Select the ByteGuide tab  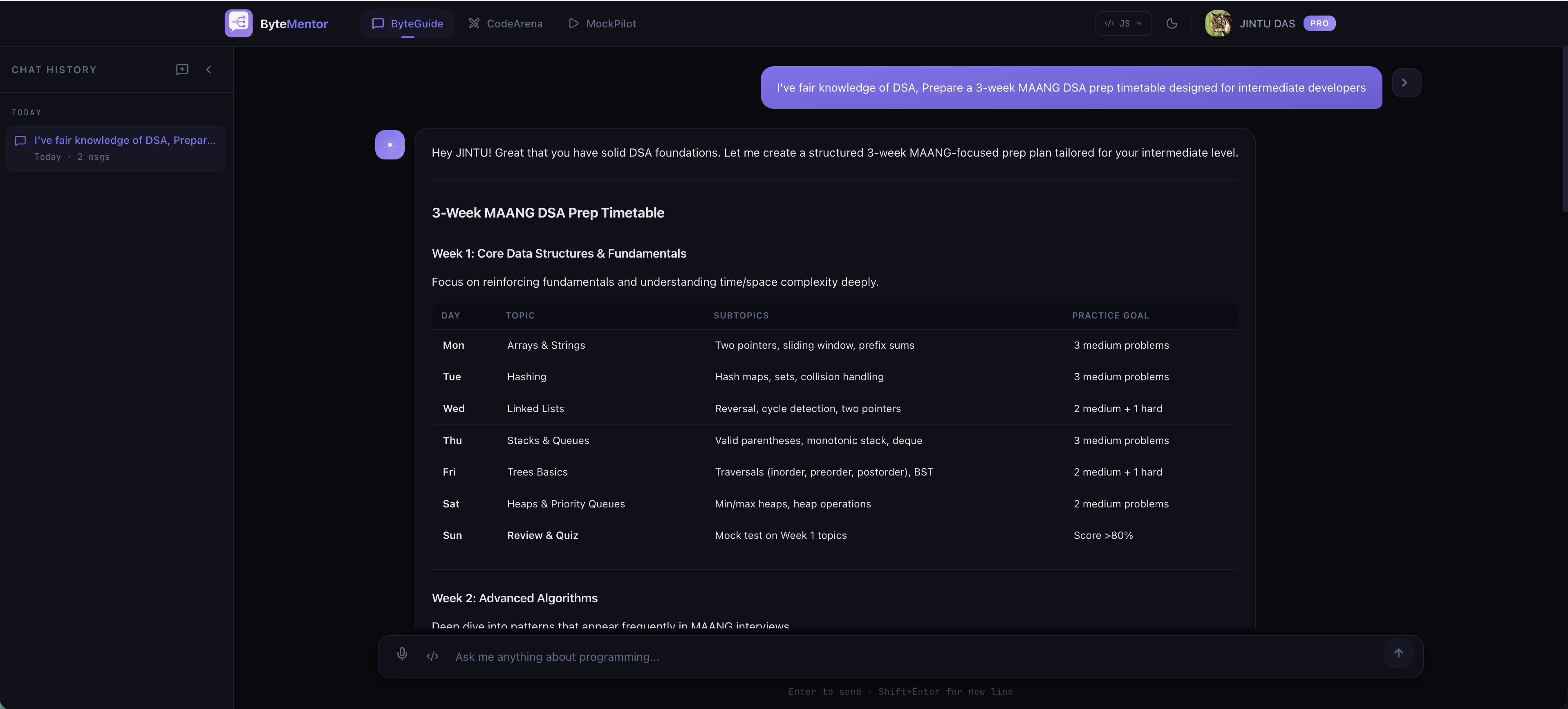(407, 23)
